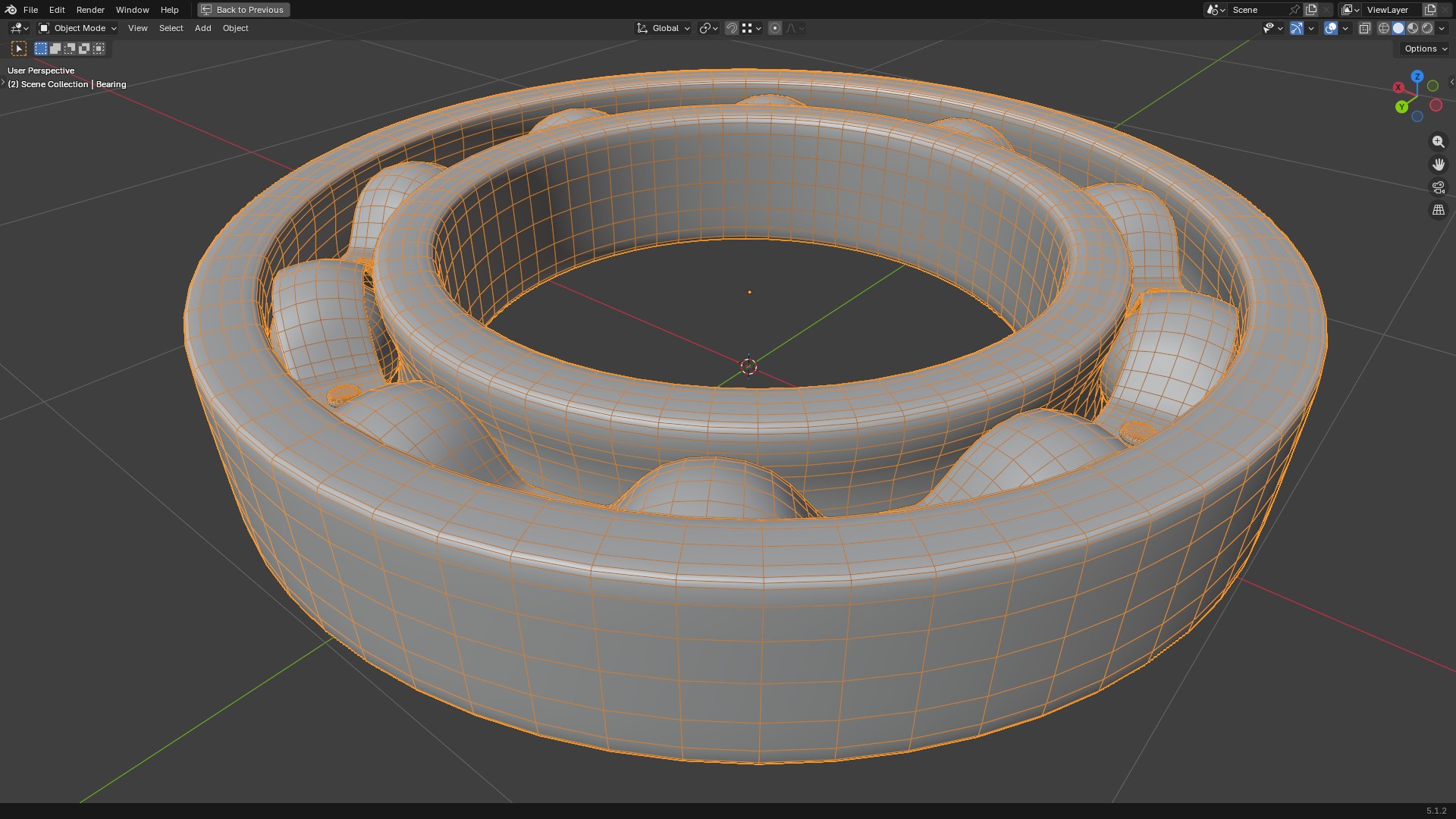This screenshot has width=1456, height=819.
Task: Pin the scene with the pin icon
Action: click(x=1294, y=10)
